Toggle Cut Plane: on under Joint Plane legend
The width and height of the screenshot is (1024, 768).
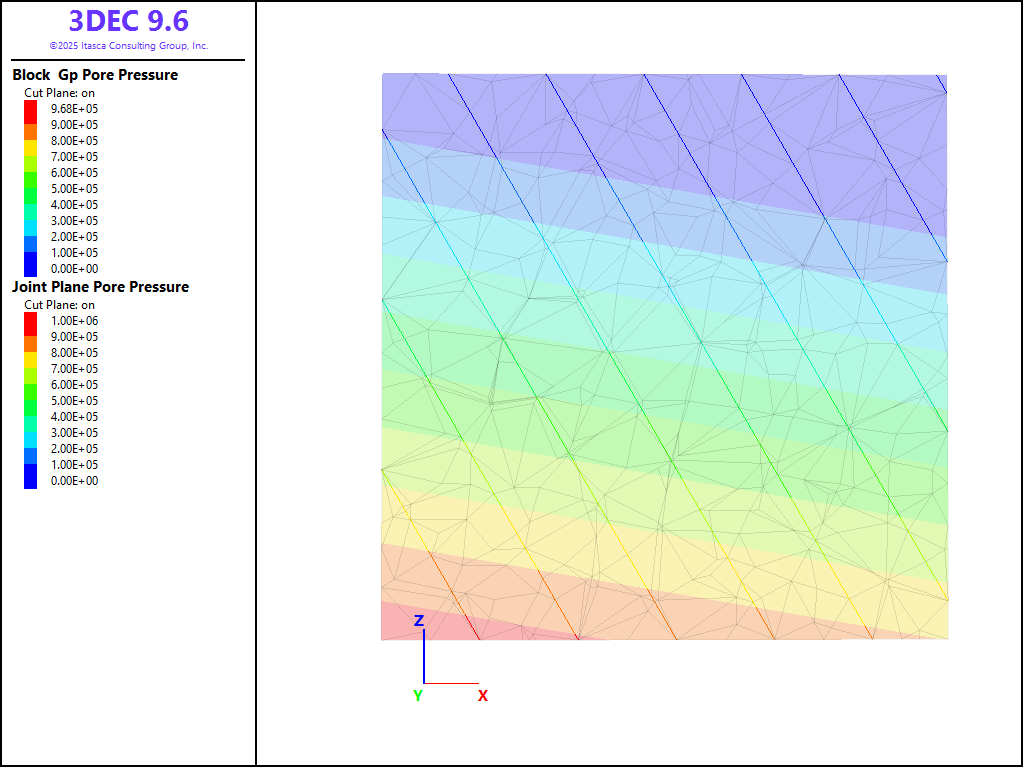(x=59, y=305)
